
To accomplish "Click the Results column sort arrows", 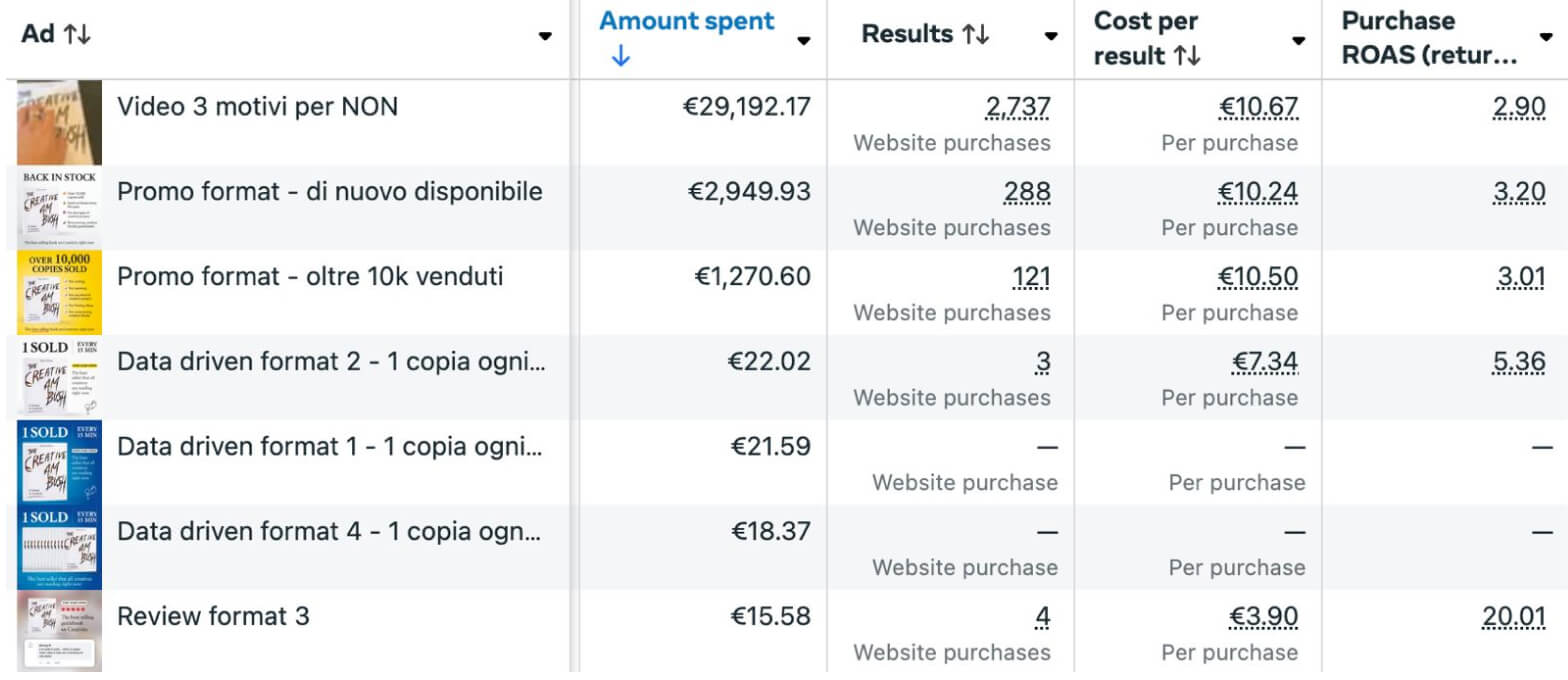I will [975, 34].
